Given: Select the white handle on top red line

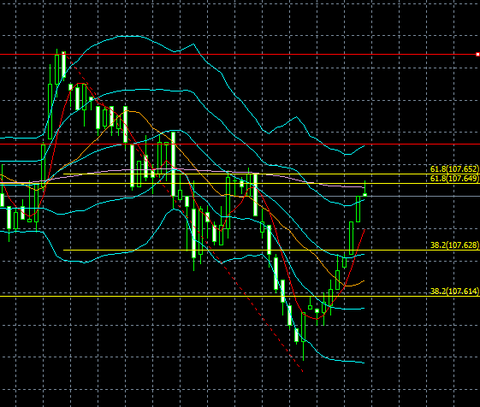Looking at the screenshot, I should tap(478, 54).
